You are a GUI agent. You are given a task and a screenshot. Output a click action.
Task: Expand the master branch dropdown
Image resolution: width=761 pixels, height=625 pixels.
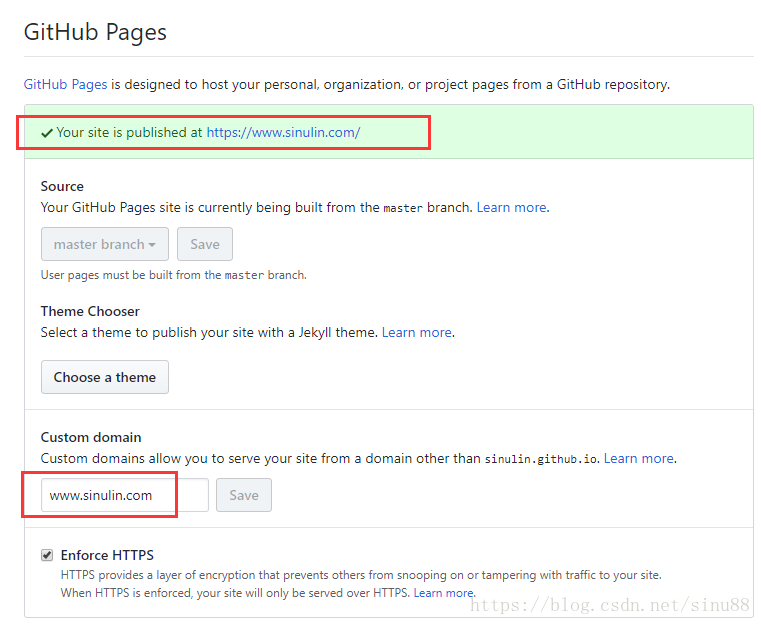[x=105, y=244]
